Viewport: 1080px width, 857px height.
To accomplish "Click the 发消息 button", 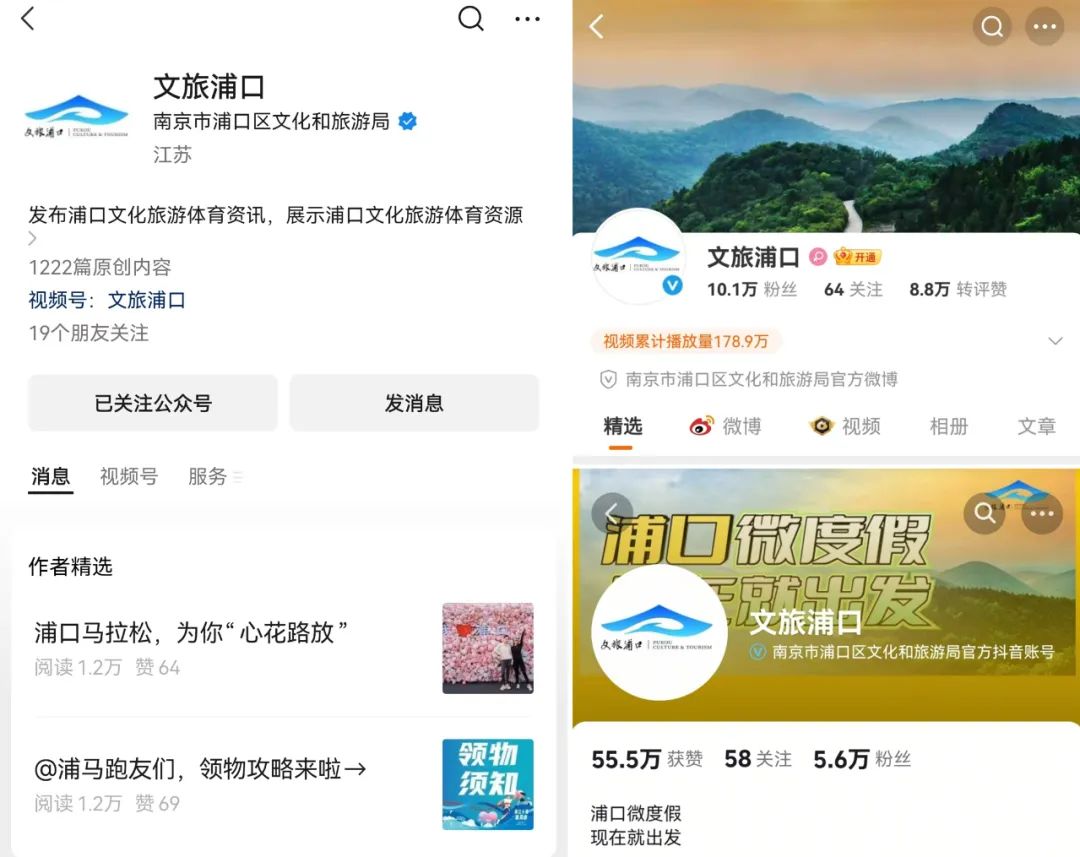I will click(414, 403).
